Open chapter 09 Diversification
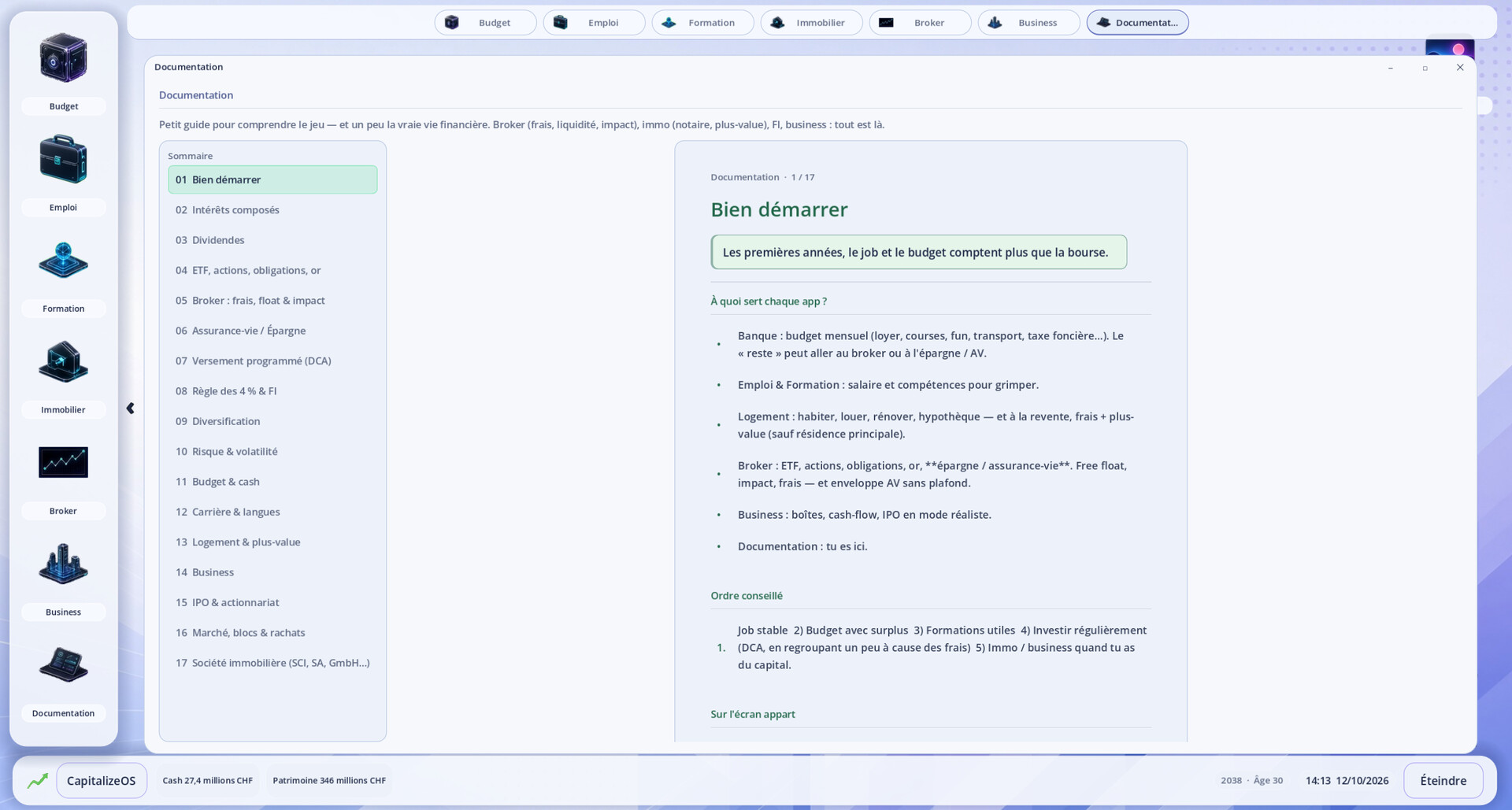 (272, 421)
